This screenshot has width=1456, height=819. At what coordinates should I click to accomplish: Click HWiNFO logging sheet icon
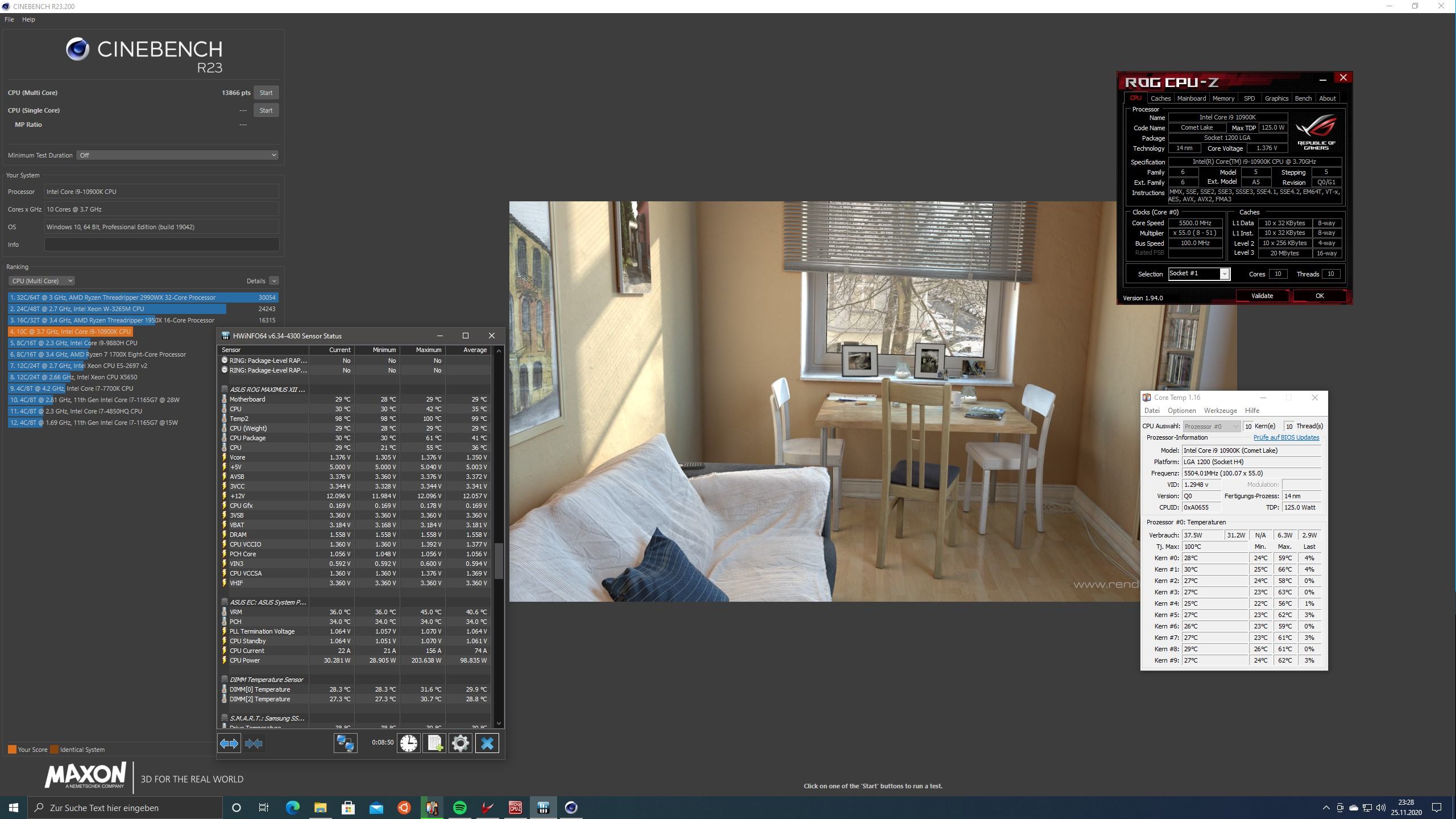point(435,743)
